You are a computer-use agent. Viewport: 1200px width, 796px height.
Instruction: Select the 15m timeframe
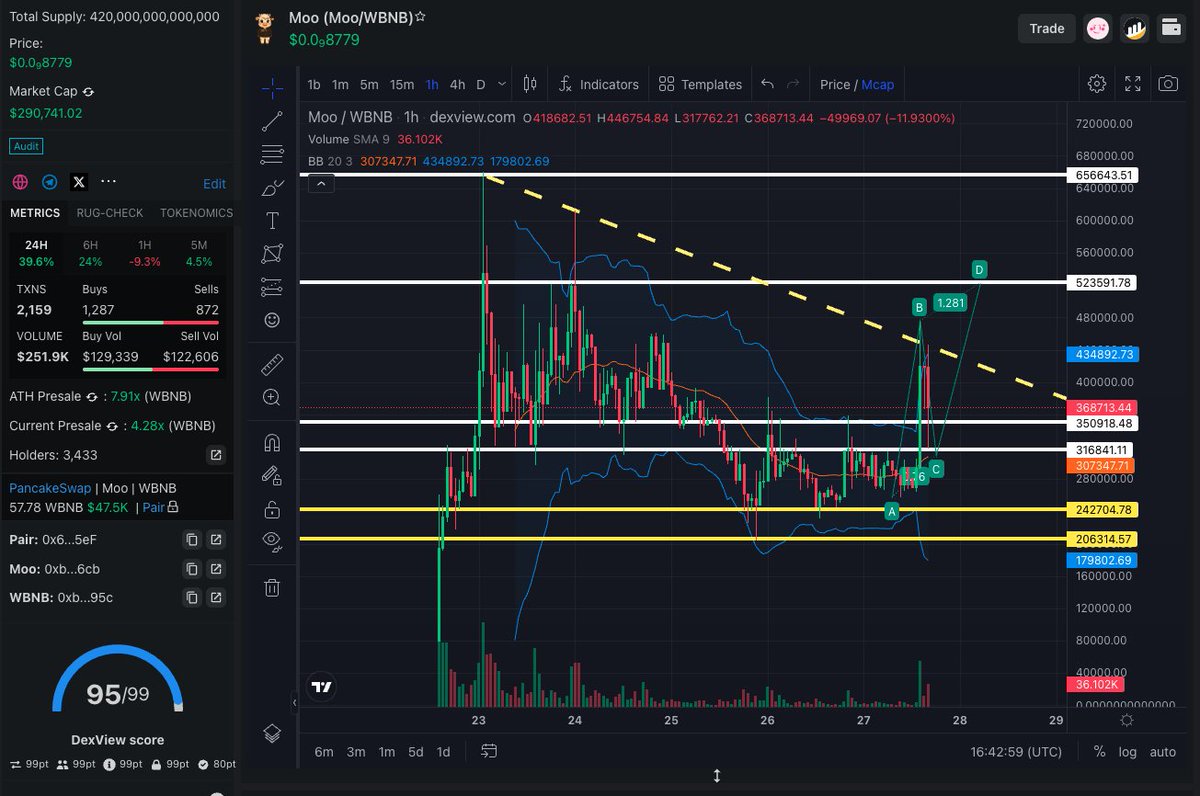pyautogui.click(x=402, y=85)
